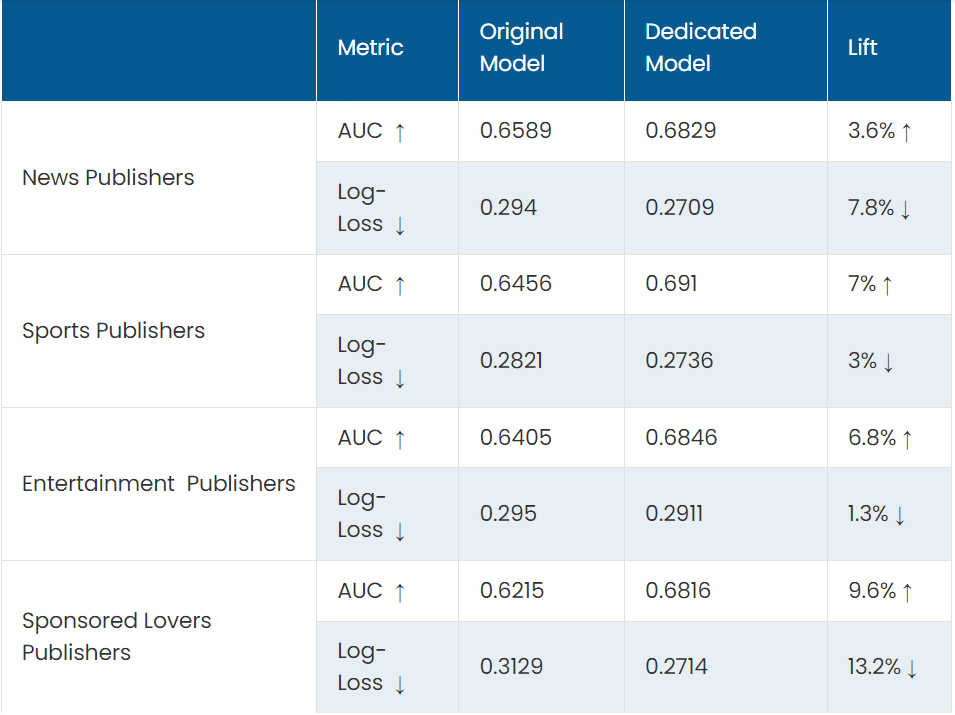
Task: Click the 0.3129 original Log-Loss value
Action: (x=511, y=666)
